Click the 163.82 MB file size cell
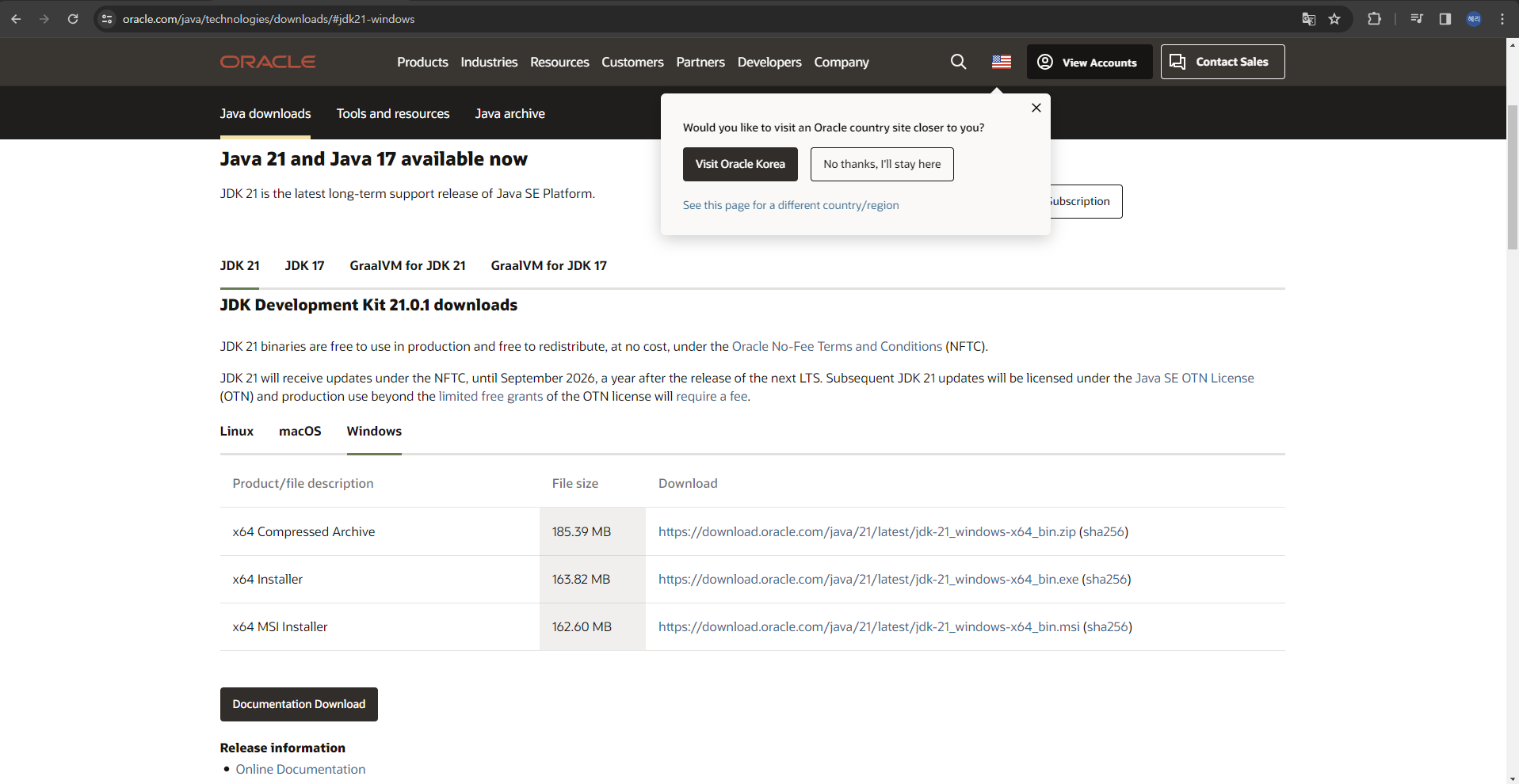 [x=593, y=579]
